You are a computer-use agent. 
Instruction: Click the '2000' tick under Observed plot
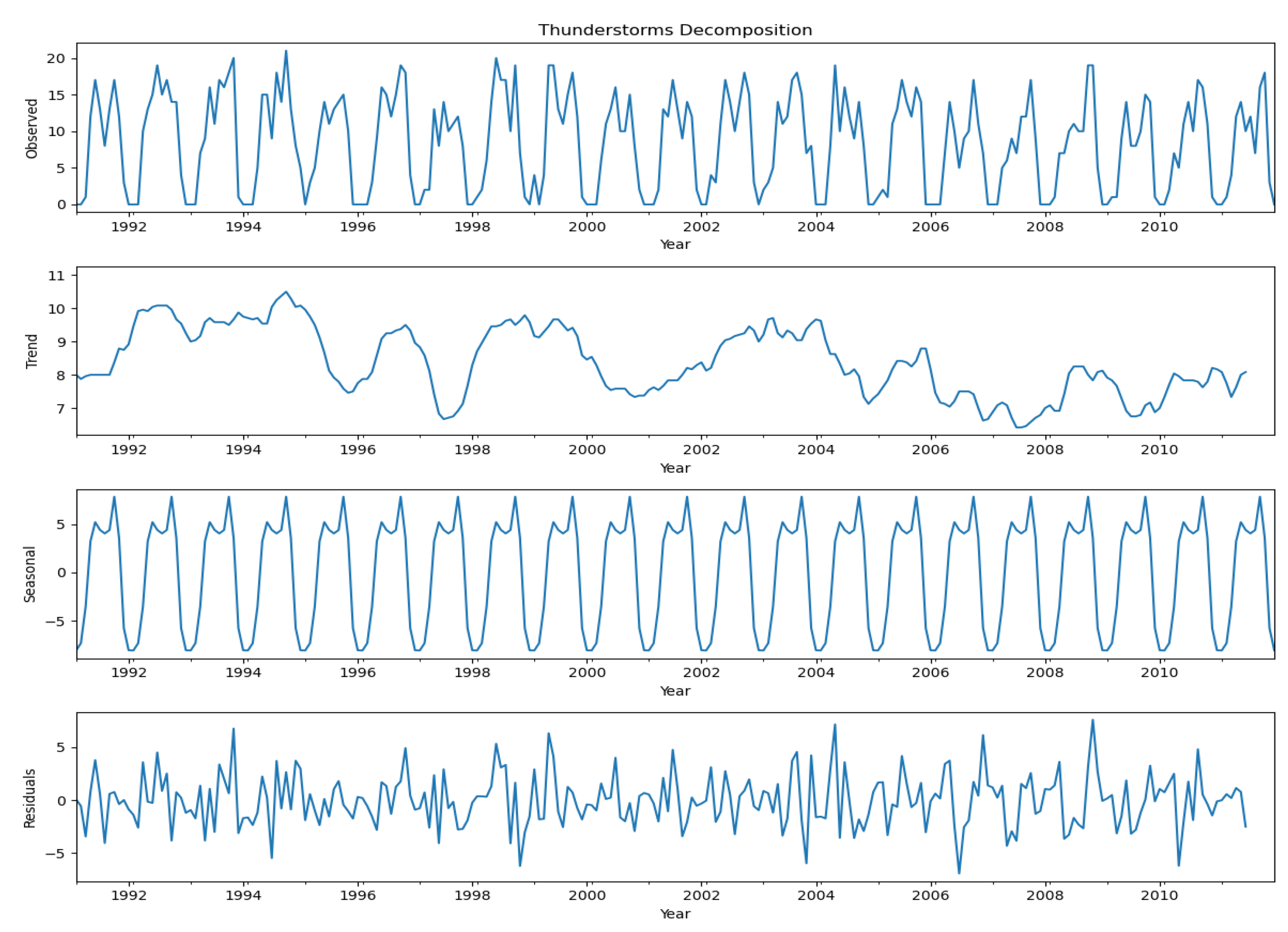[587, 227]
